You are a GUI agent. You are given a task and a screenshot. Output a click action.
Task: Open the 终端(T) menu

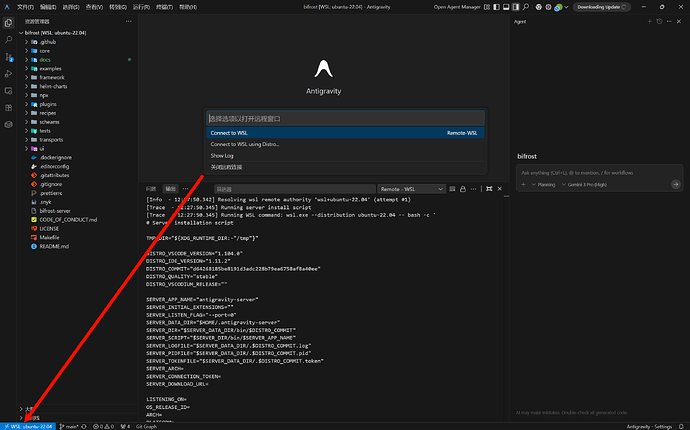pyautogui.click(x=165, y=7)
